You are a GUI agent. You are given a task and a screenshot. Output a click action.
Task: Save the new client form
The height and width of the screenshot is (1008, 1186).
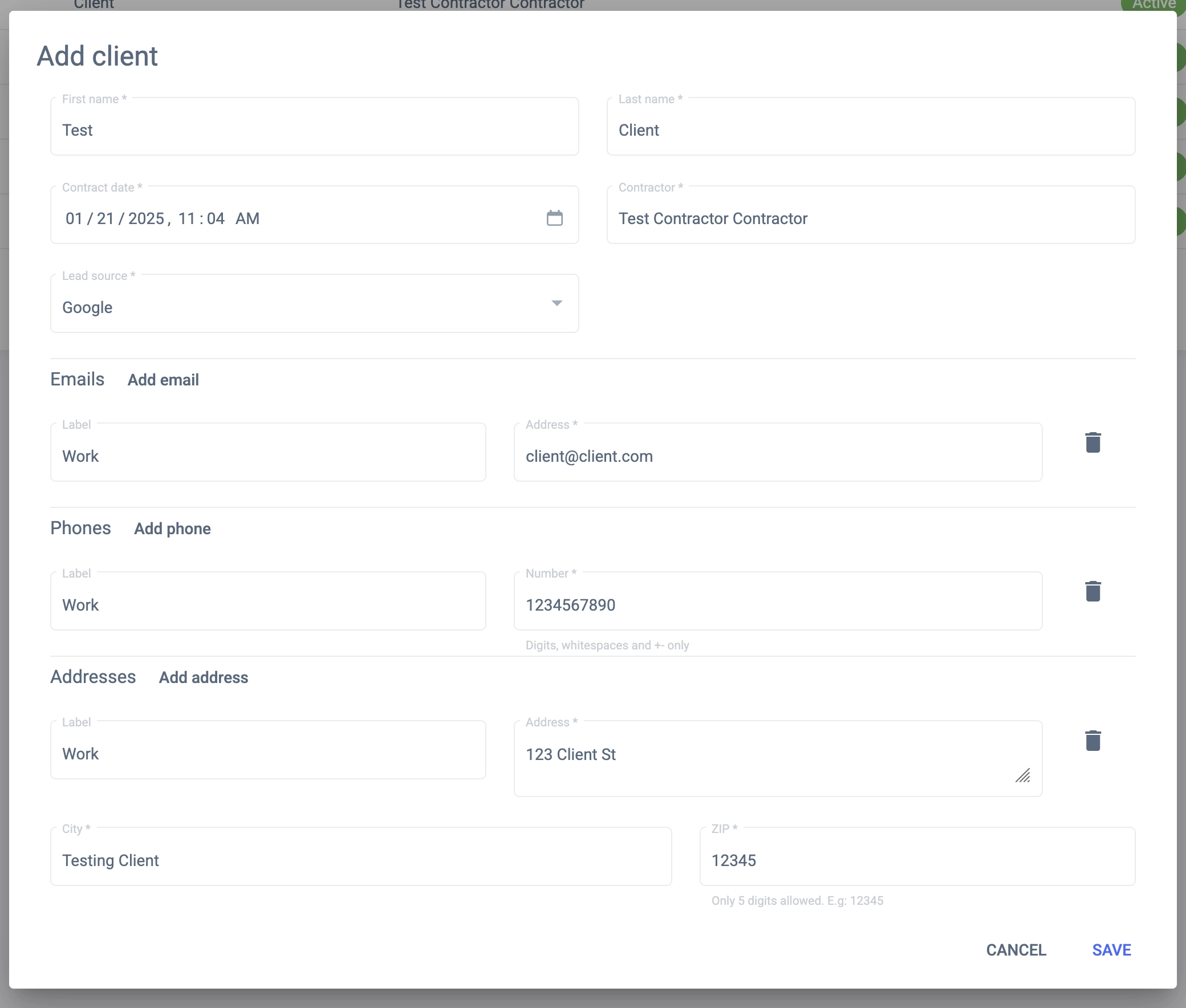coord(1111,950)
